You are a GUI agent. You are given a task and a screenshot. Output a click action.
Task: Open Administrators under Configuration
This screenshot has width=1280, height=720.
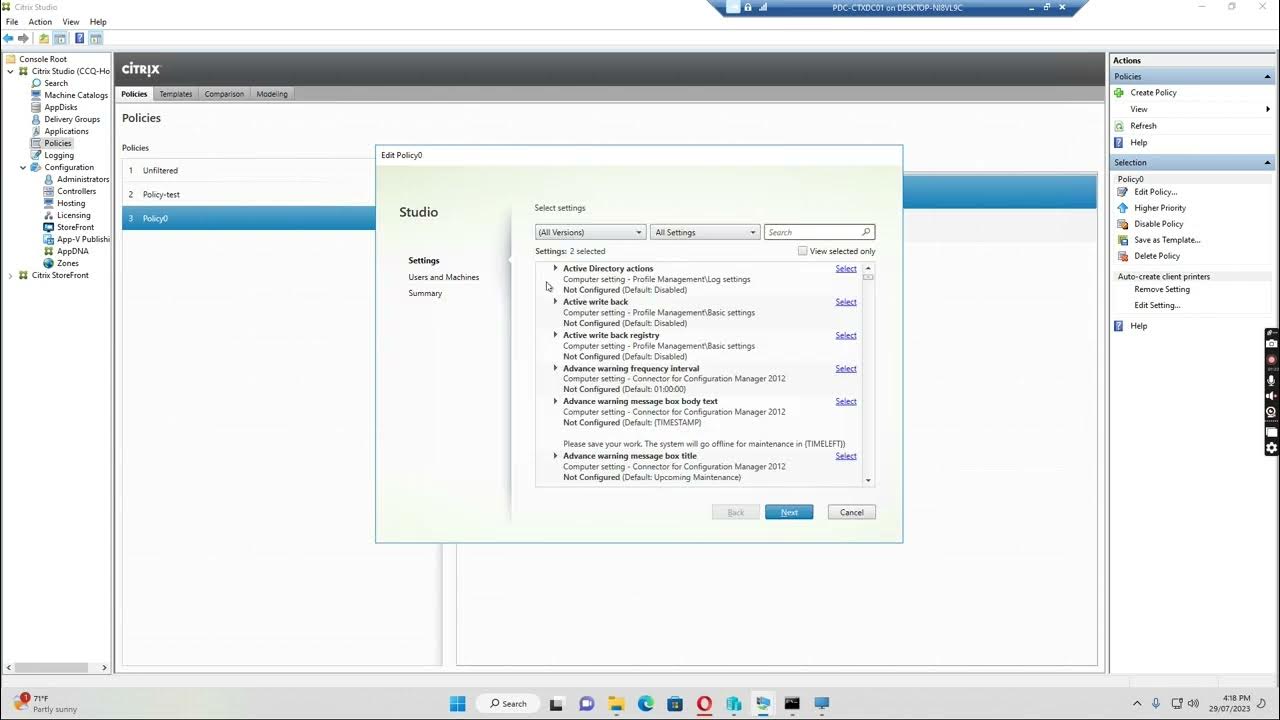pyautogui.click(x=83, y=179)
